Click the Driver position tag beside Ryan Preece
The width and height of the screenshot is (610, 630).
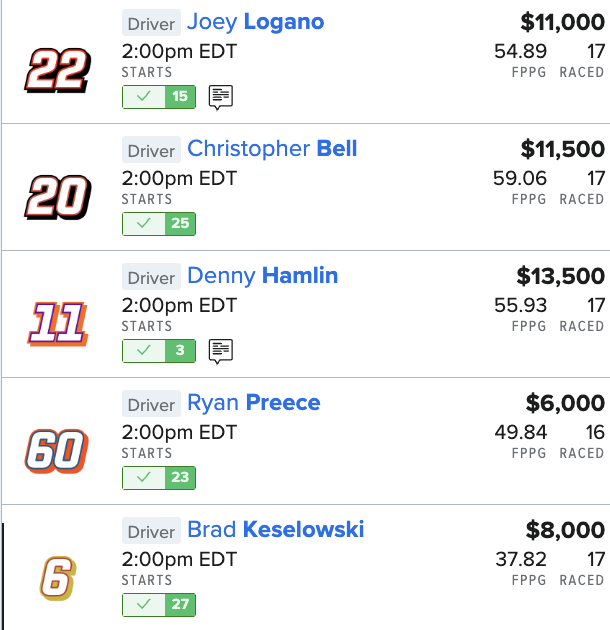point(151,404)
